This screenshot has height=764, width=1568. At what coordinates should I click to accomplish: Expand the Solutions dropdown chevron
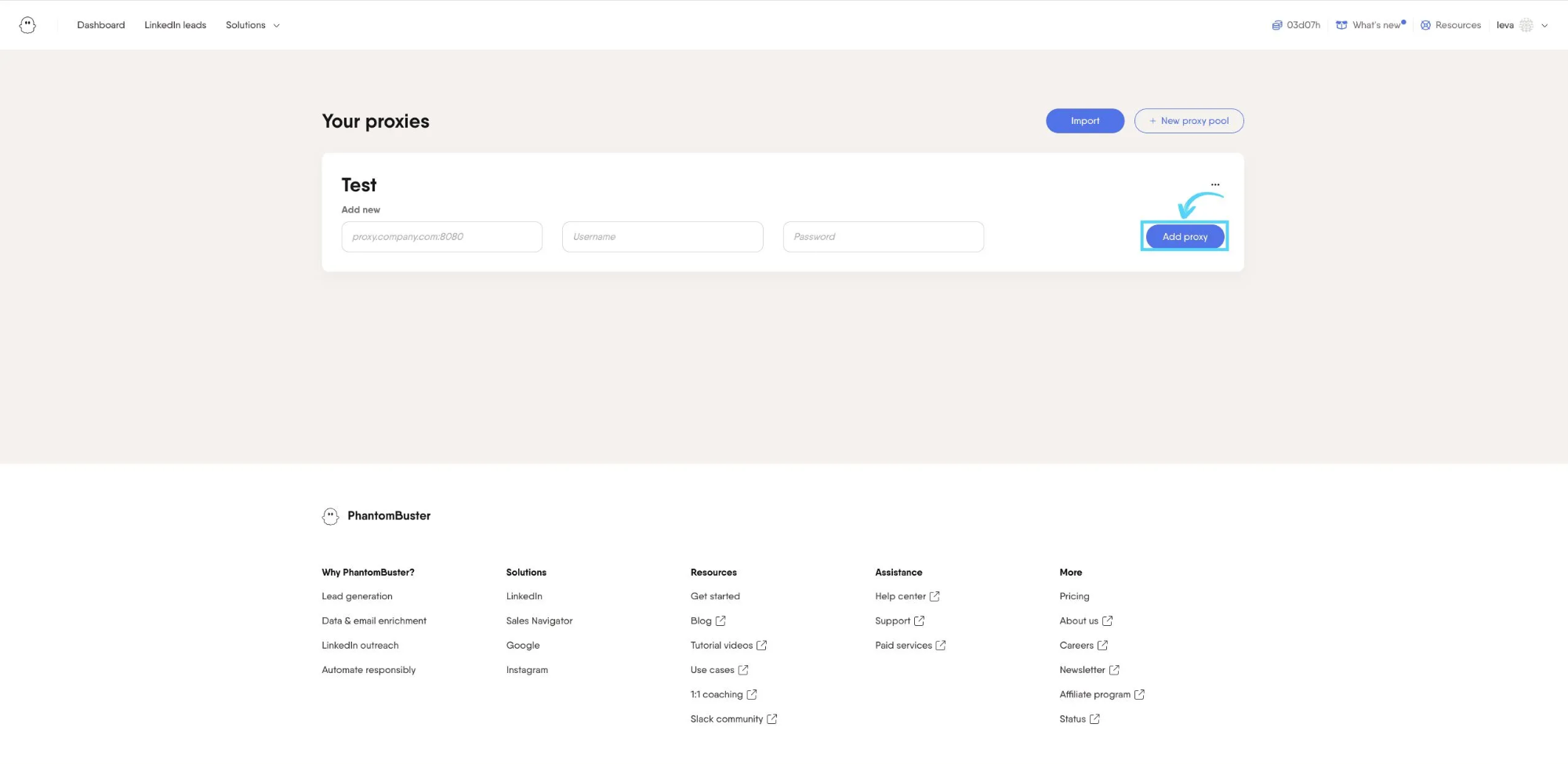276,26
